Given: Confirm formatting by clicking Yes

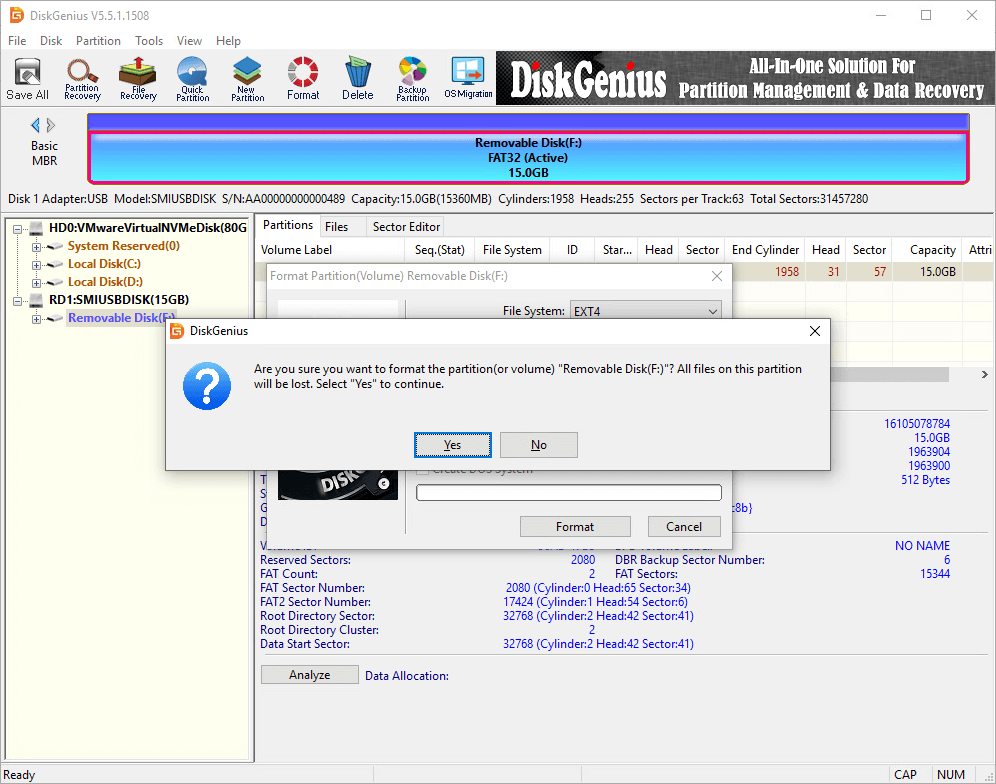Looking at the screenshot, I should click(x=452, y=445).
